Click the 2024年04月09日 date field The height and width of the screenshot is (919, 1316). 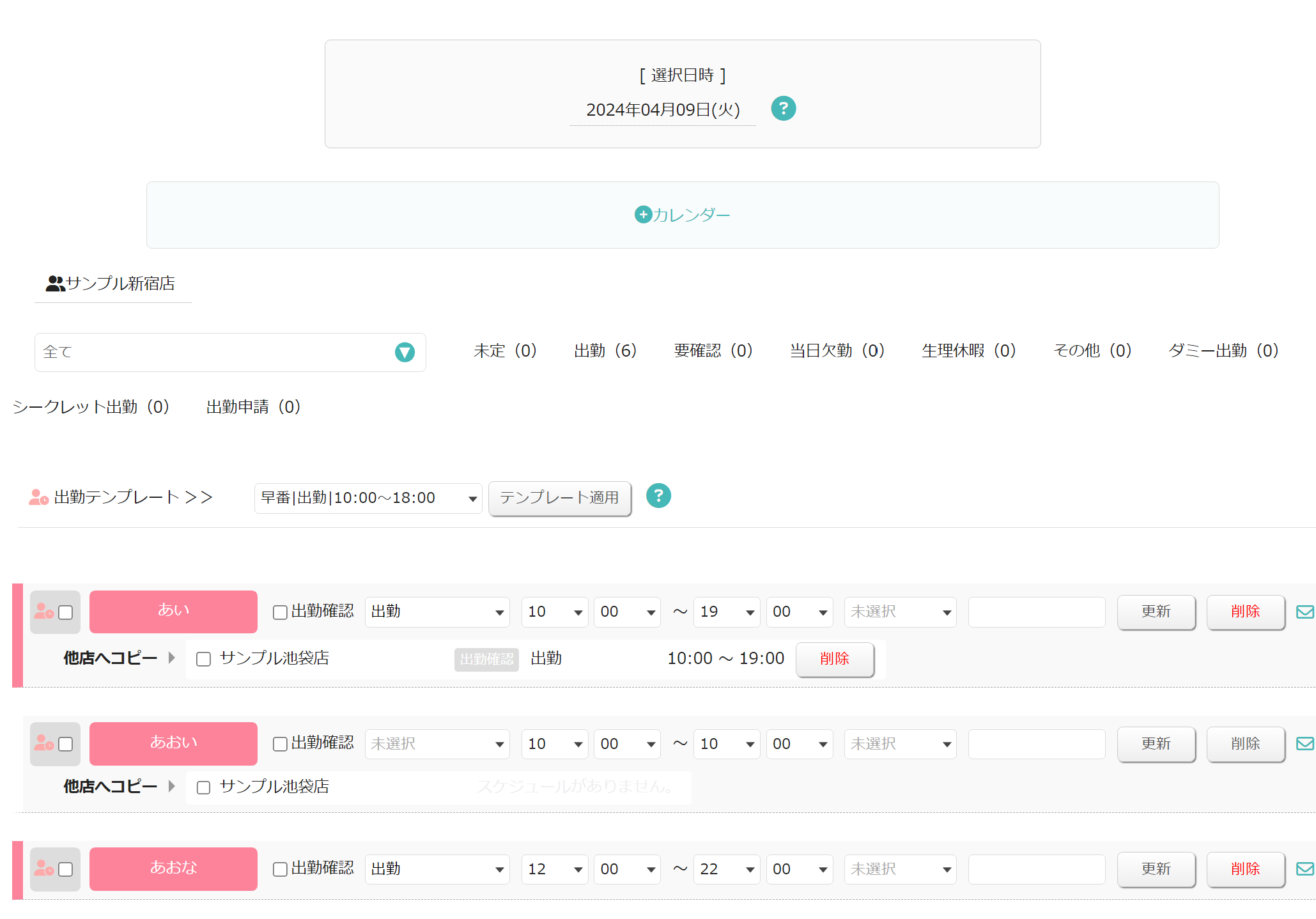point(663,110)
